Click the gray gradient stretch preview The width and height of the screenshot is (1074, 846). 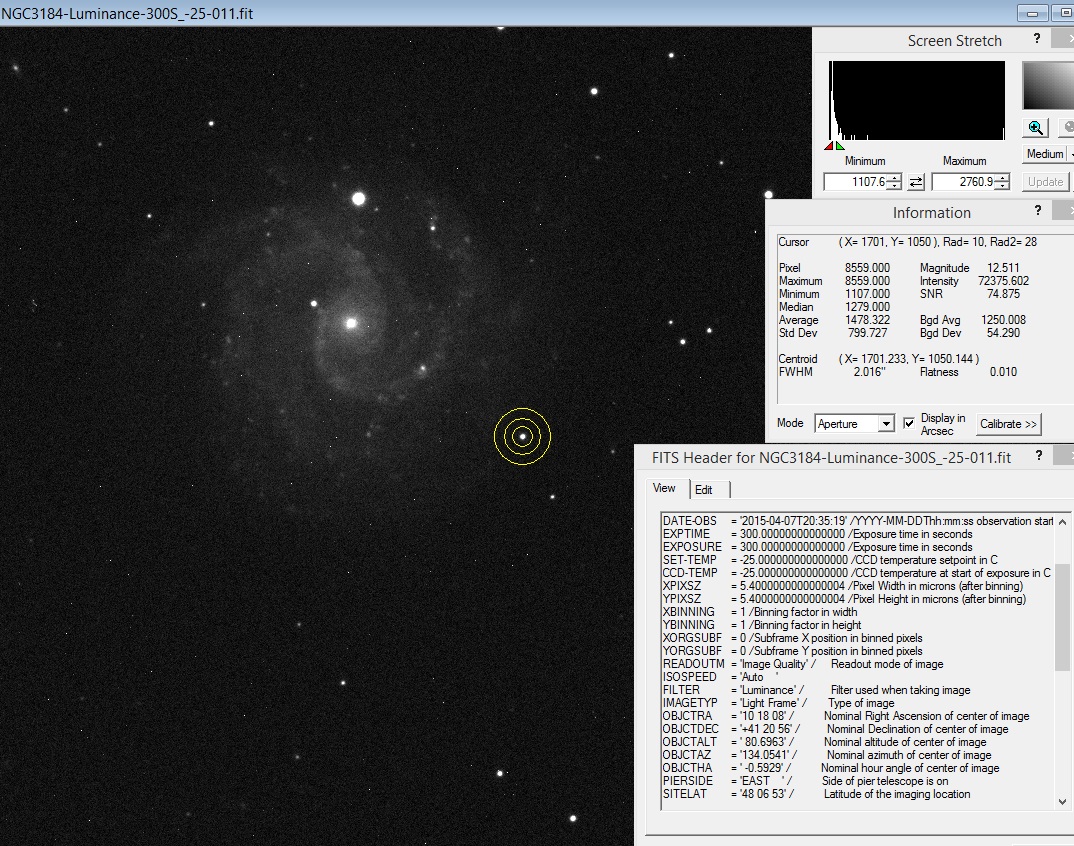pos(1047,85)
